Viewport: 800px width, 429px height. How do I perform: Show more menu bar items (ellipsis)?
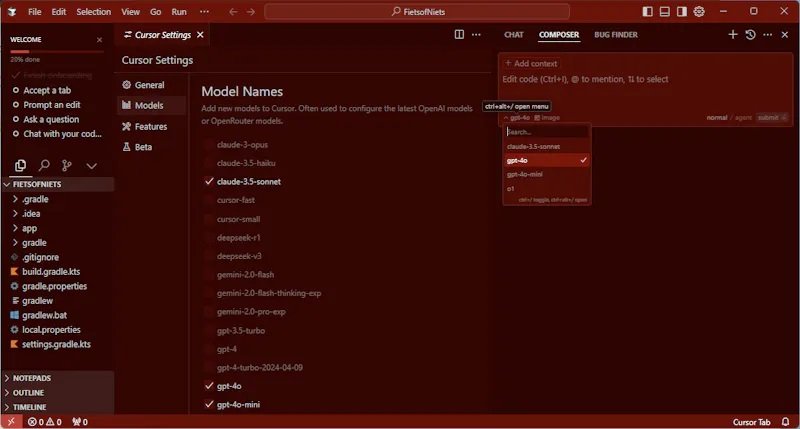click(x=204, y=12)
